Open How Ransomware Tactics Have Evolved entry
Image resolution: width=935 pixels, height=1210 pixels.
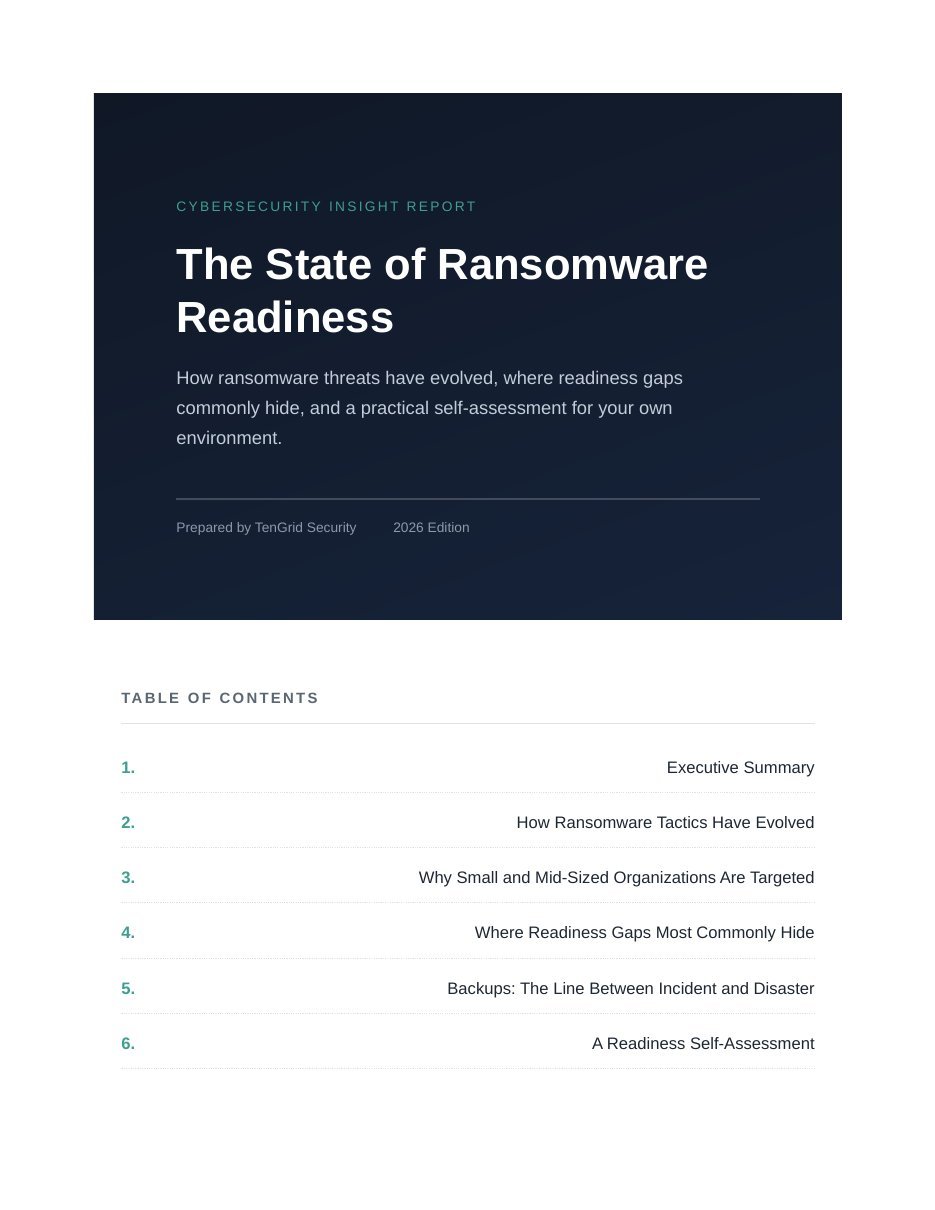pos(665,823)
